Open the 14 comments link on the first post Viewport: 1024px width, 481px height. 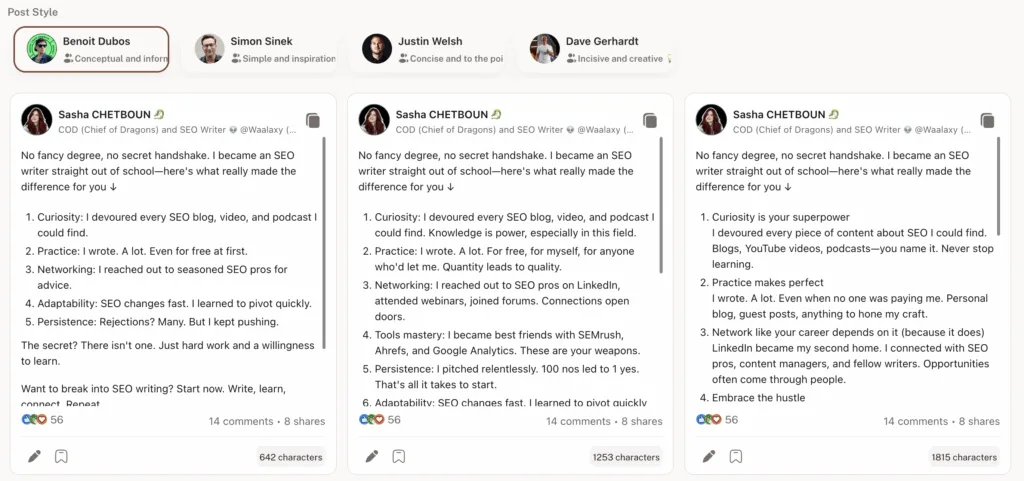pyautogui.click(x=241, y=422)
